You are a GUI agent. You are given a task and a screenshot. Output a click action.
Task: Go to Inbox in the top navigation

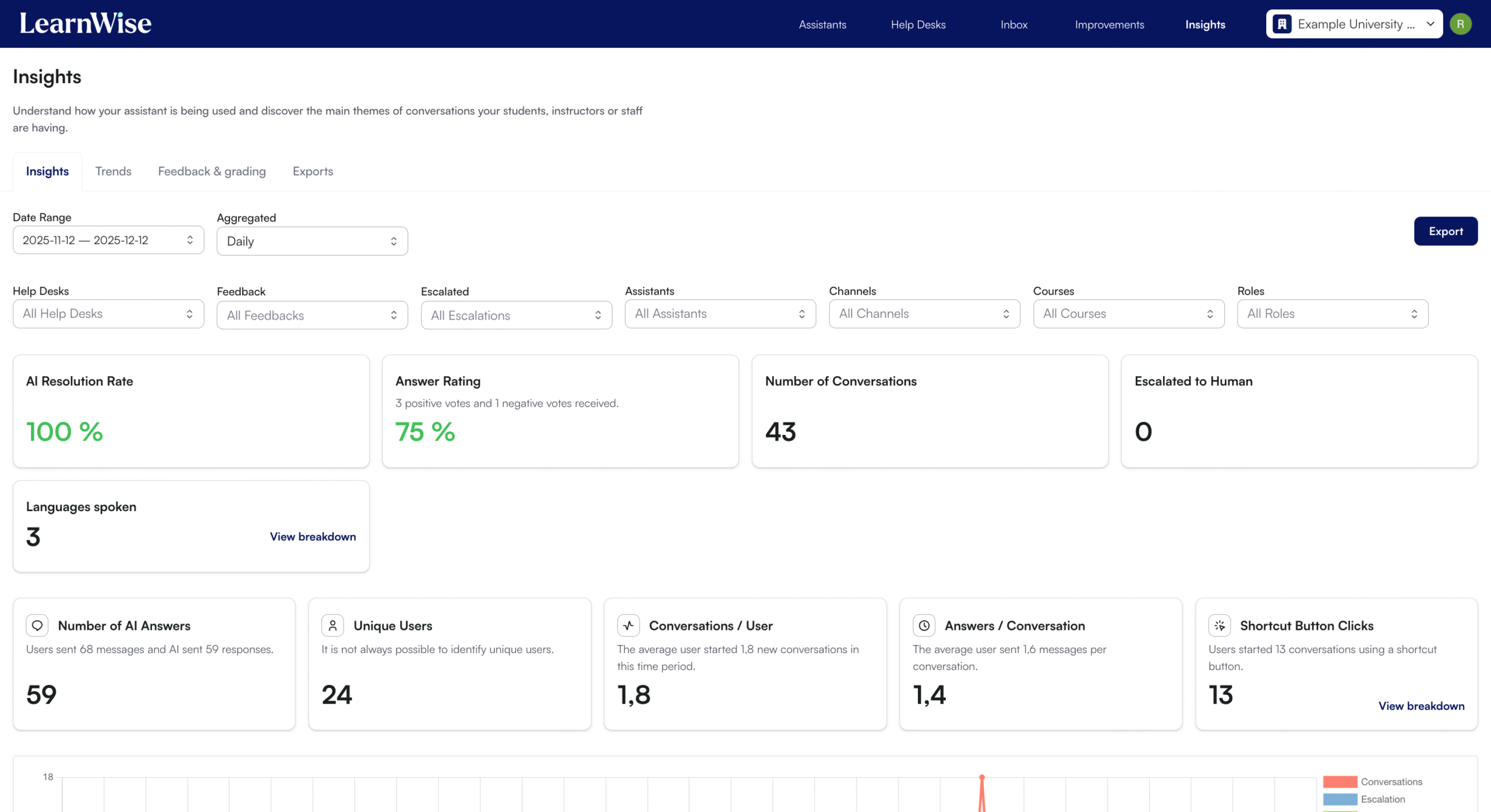point(1014,24)
